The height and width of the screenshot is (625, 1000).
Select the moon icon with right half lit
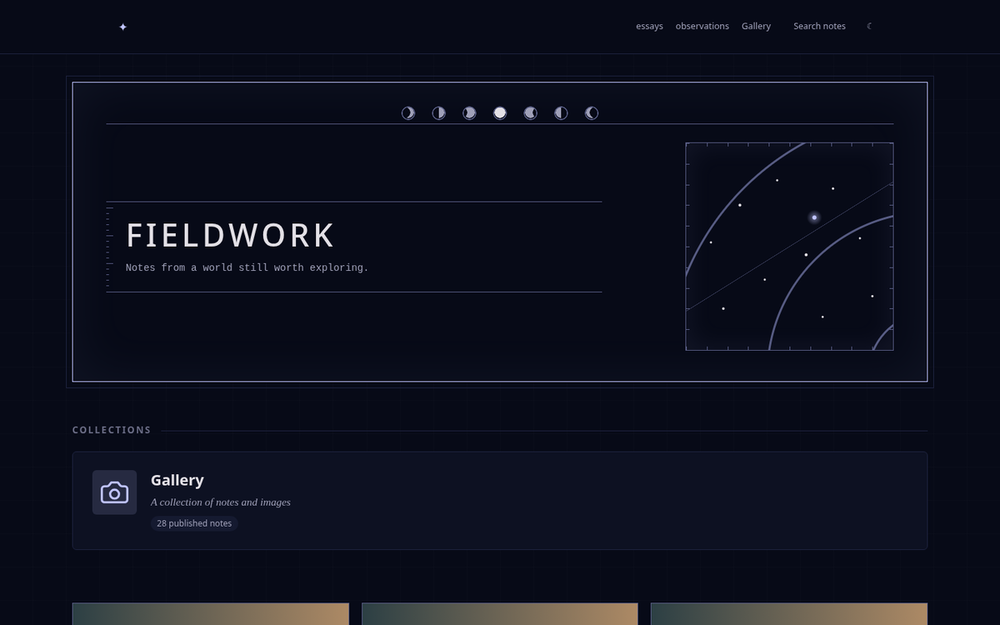click(439, 113)
